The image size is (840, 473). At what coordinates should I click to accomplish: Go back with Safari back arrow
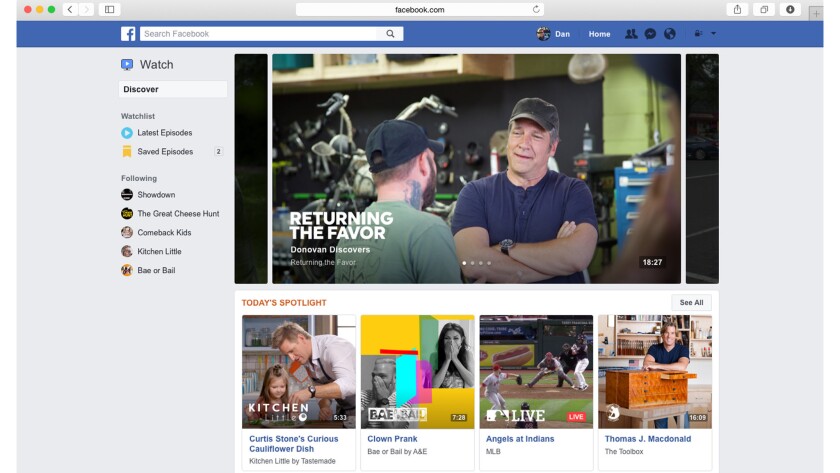70,9
